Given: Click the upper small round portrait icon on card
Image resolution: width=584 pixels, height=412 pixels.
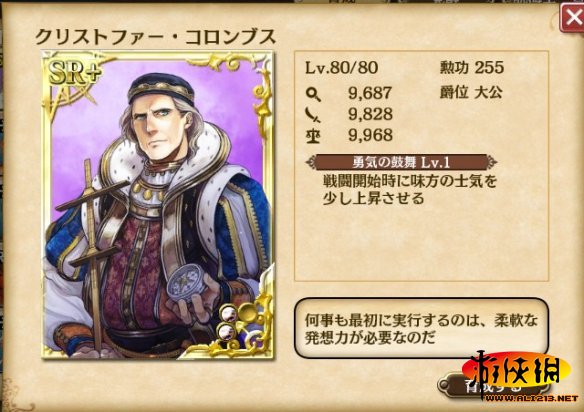Looking at the screenshot, I should [x=228, y=314].
